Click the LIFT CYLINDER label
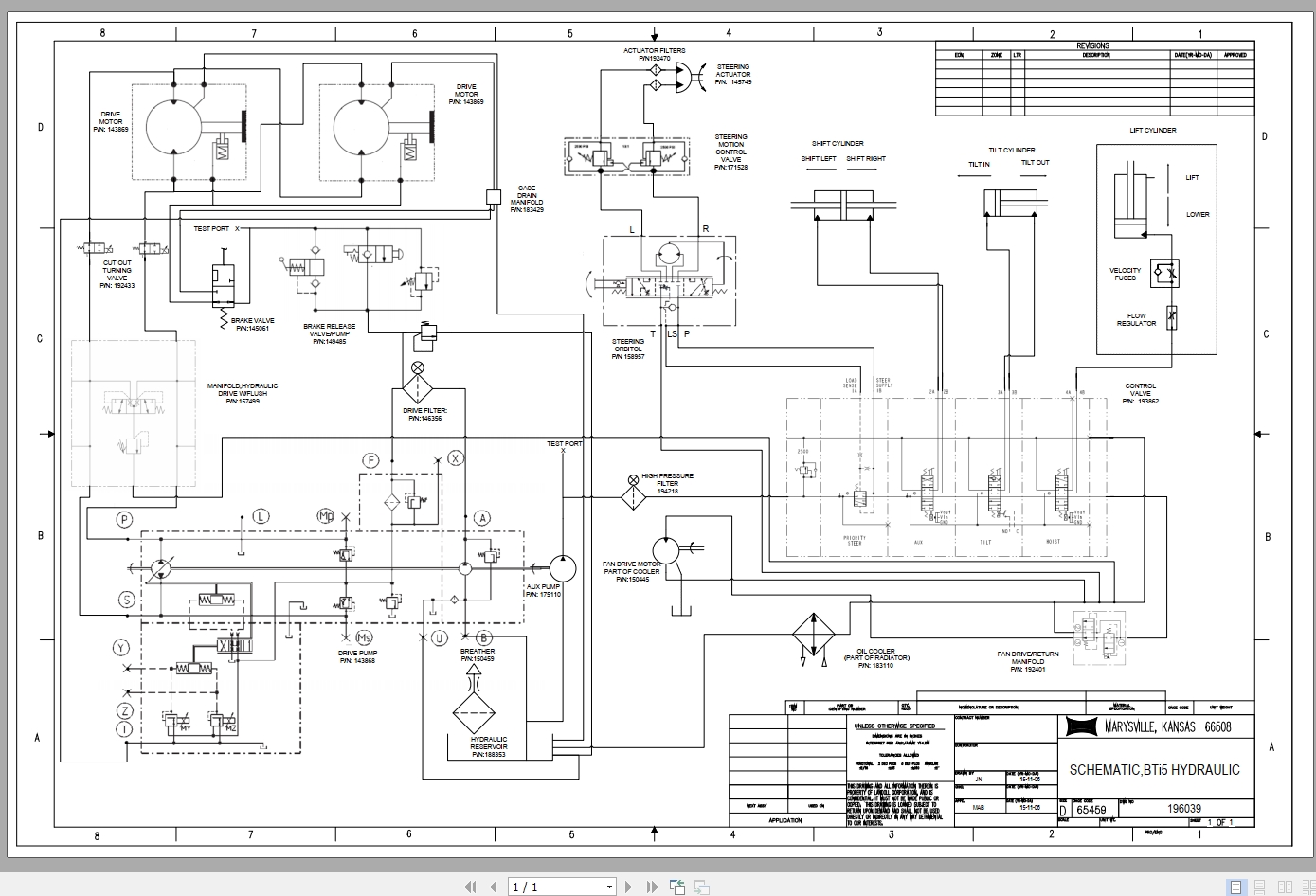The height and width of the screenshot is (896, 1316). click(x=1153, y=131)
